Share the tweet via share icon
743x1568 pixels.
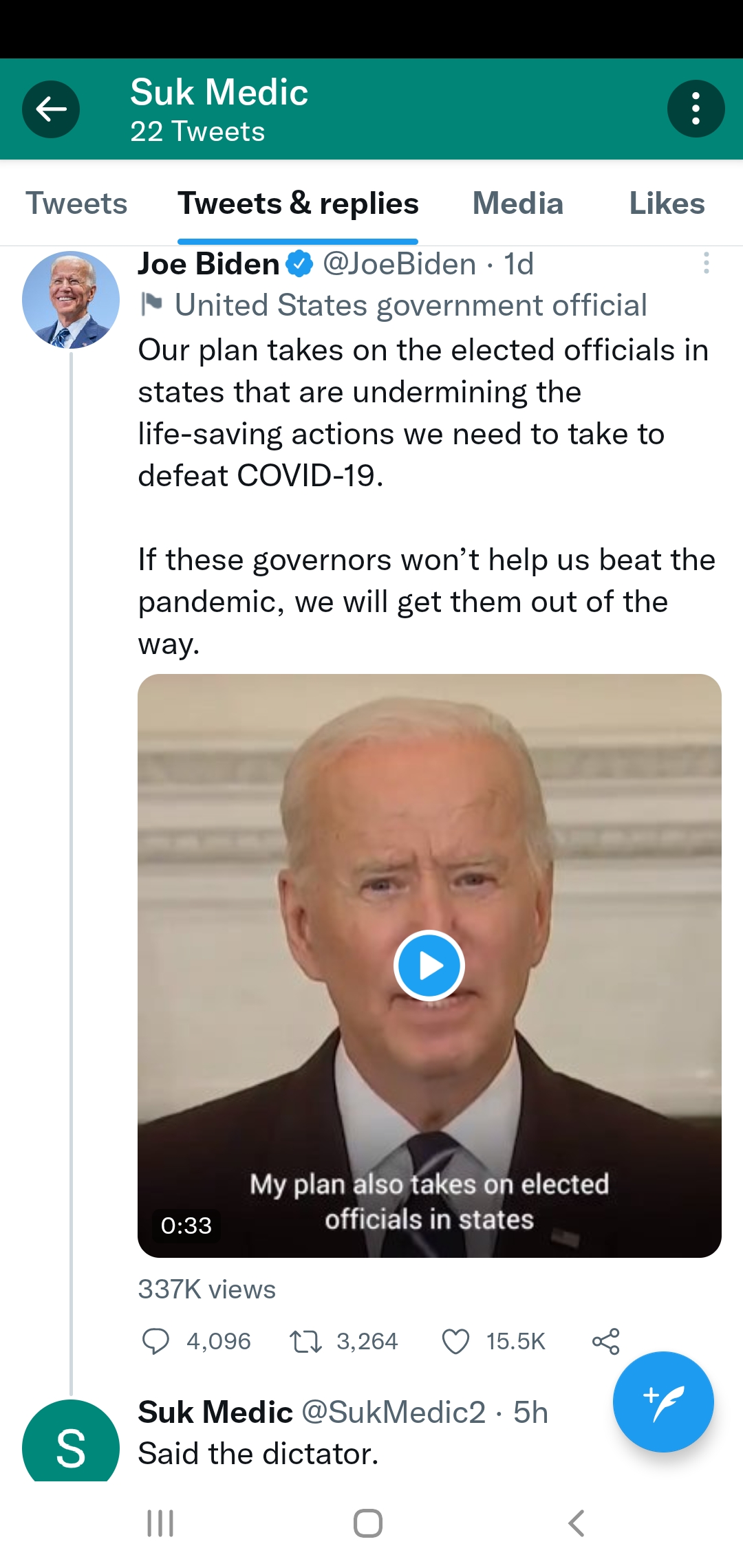point(605,1341)
